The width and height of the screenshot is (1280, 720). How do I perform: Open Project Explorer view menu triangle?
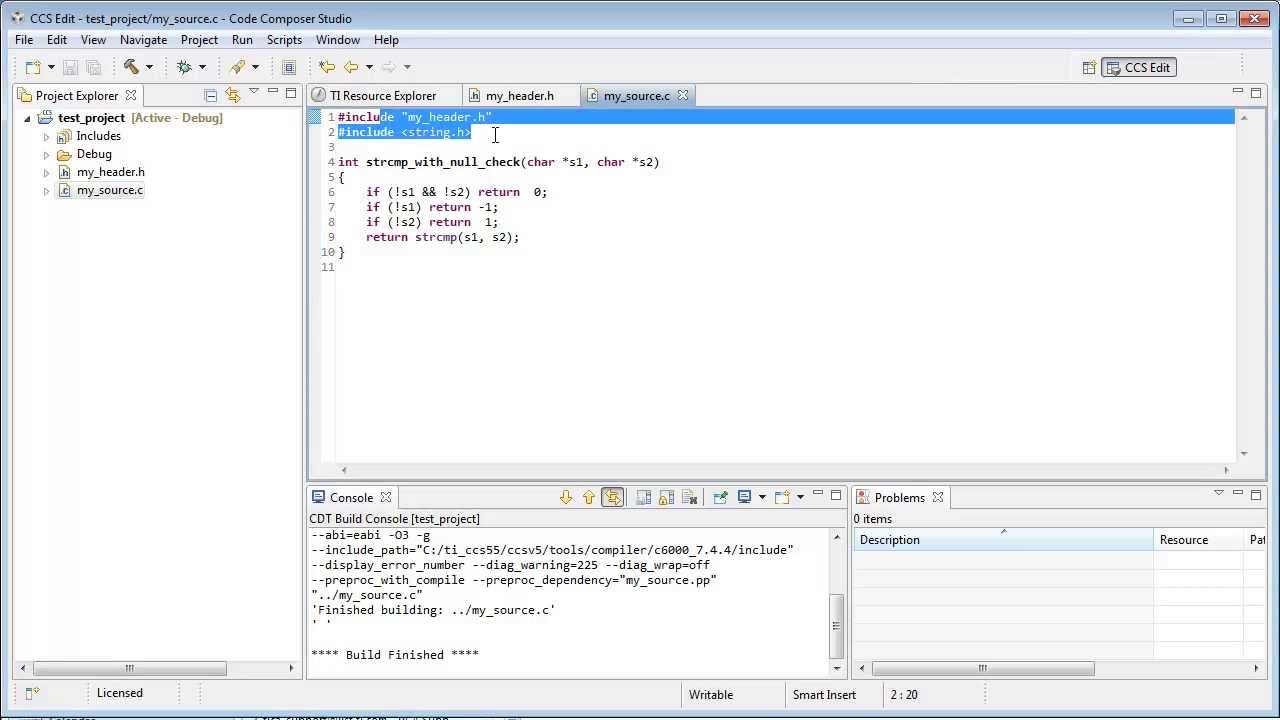(254, 92)
